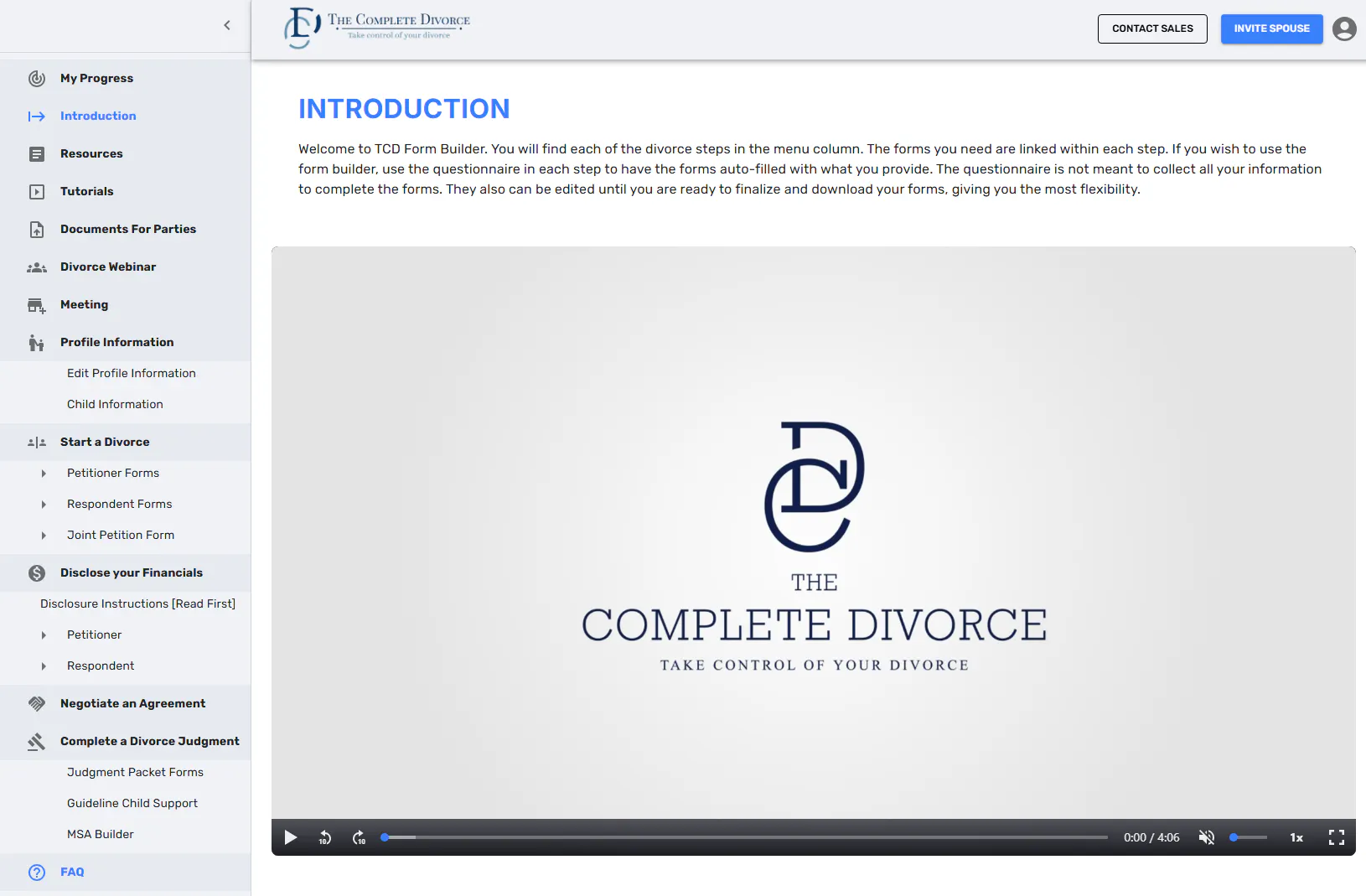Open Guideline Child Support
Viewport: 1366px width, 896px height.
coord(132,804)
